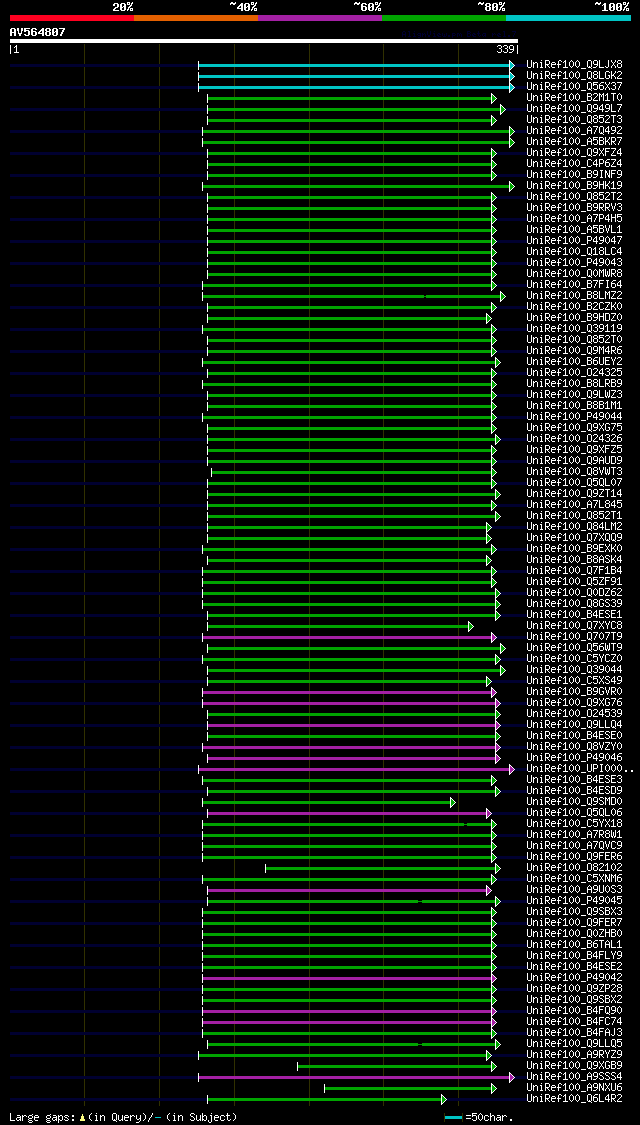The width and height of the screenshot is (640, 1125).
Task: Select the UniRef100_Q8VWT3 label
Action: coord(574,471)
